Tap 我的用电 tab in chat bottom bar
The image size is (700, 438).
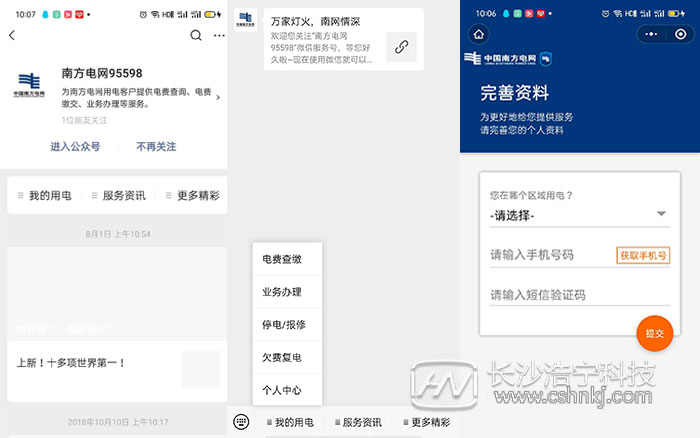tap(290, 422)
